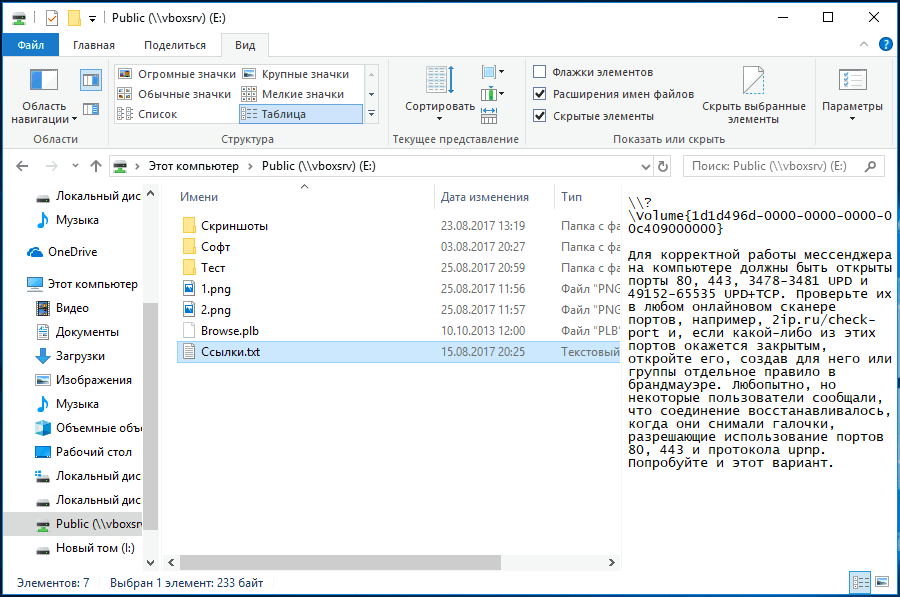Click the Up arrow navigation icon
Viewport: 900px width, 597px height.
tap(96, 166)
